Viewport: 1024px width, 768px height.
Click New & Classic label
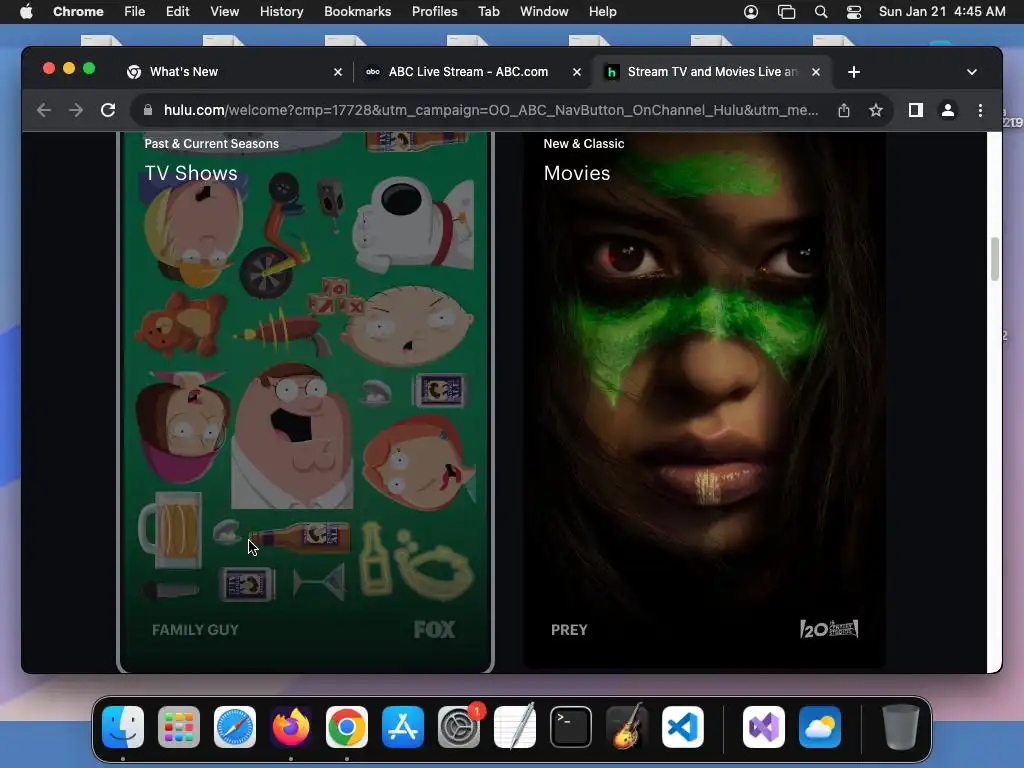[x=584, y=144]
